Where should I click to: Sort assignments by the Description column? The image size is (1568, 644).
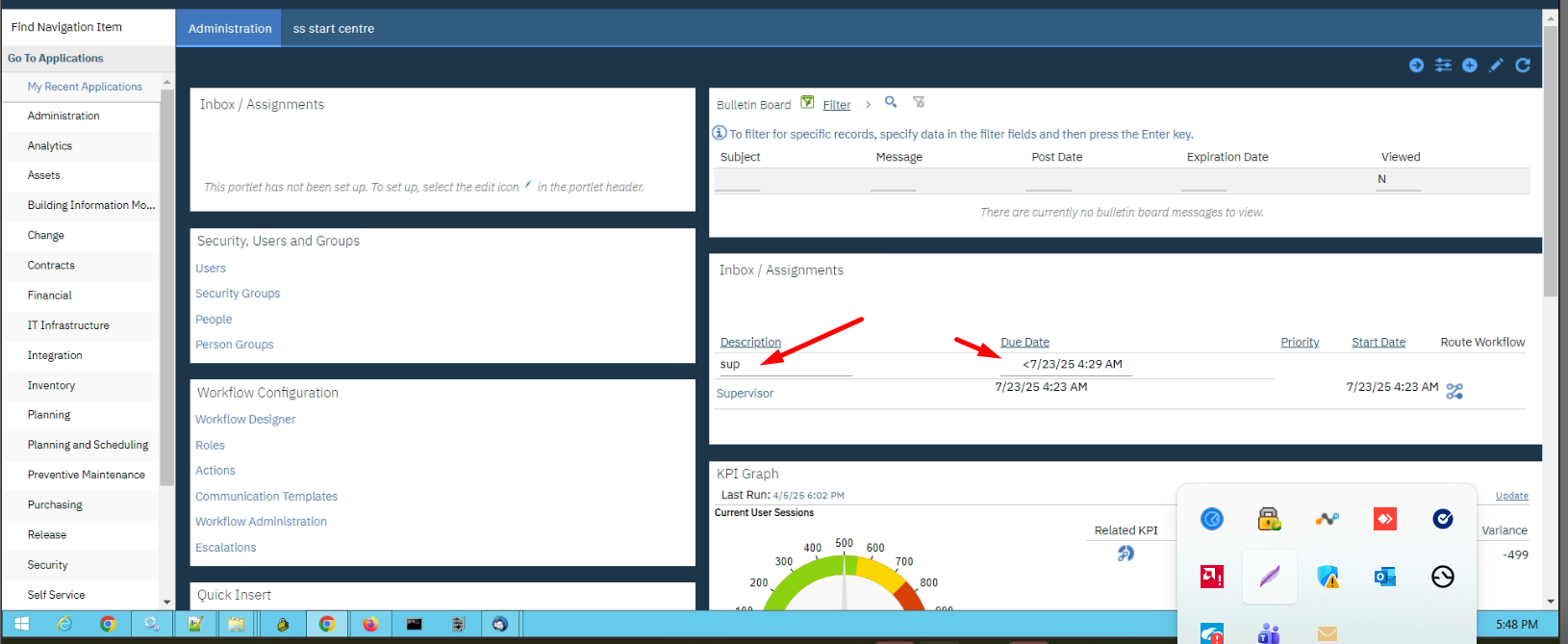tap(750, 343)
